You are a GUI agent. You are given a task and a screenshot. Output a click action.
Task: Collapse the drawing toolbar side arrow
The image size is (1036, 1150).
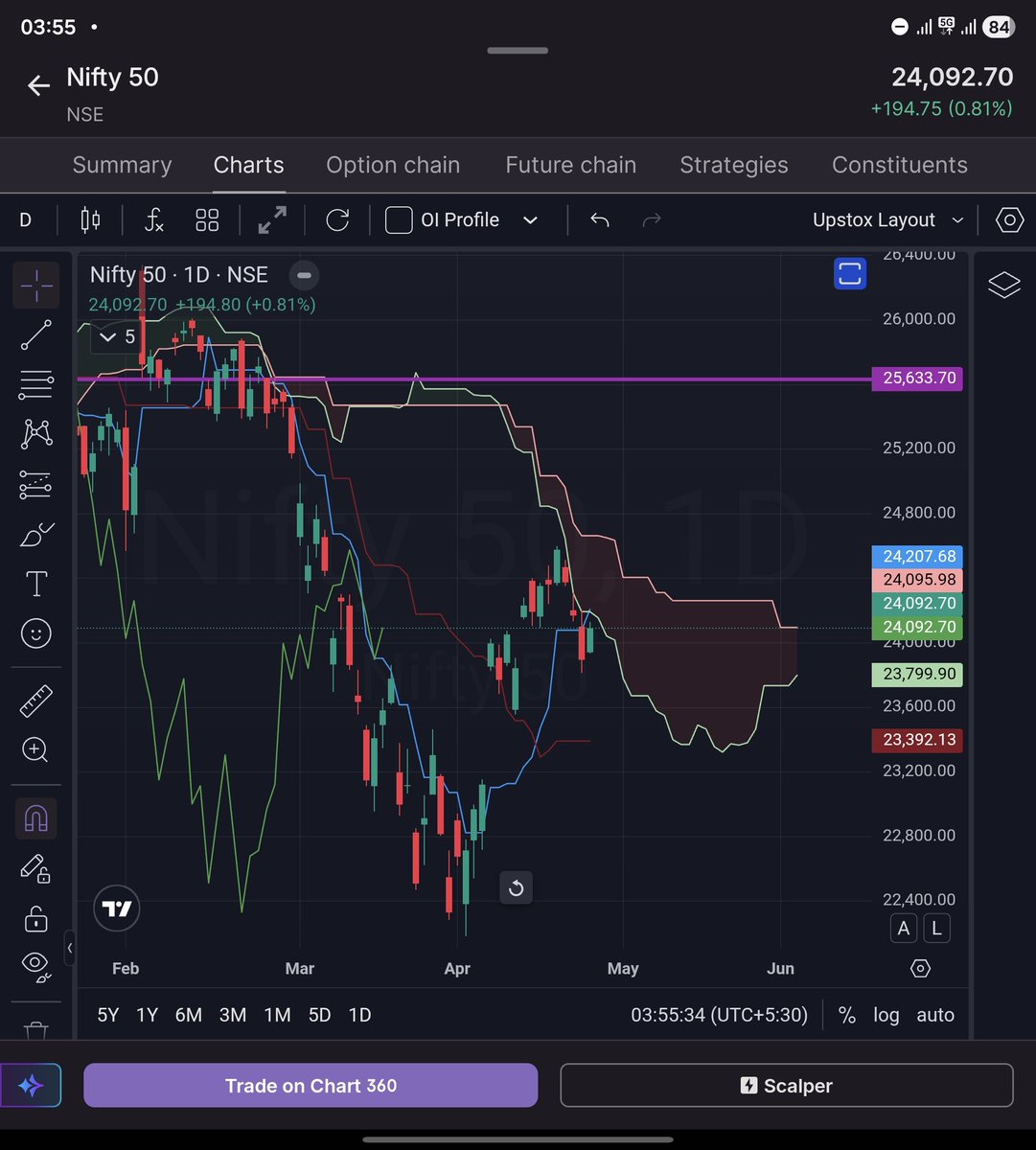tap(69, 949)
